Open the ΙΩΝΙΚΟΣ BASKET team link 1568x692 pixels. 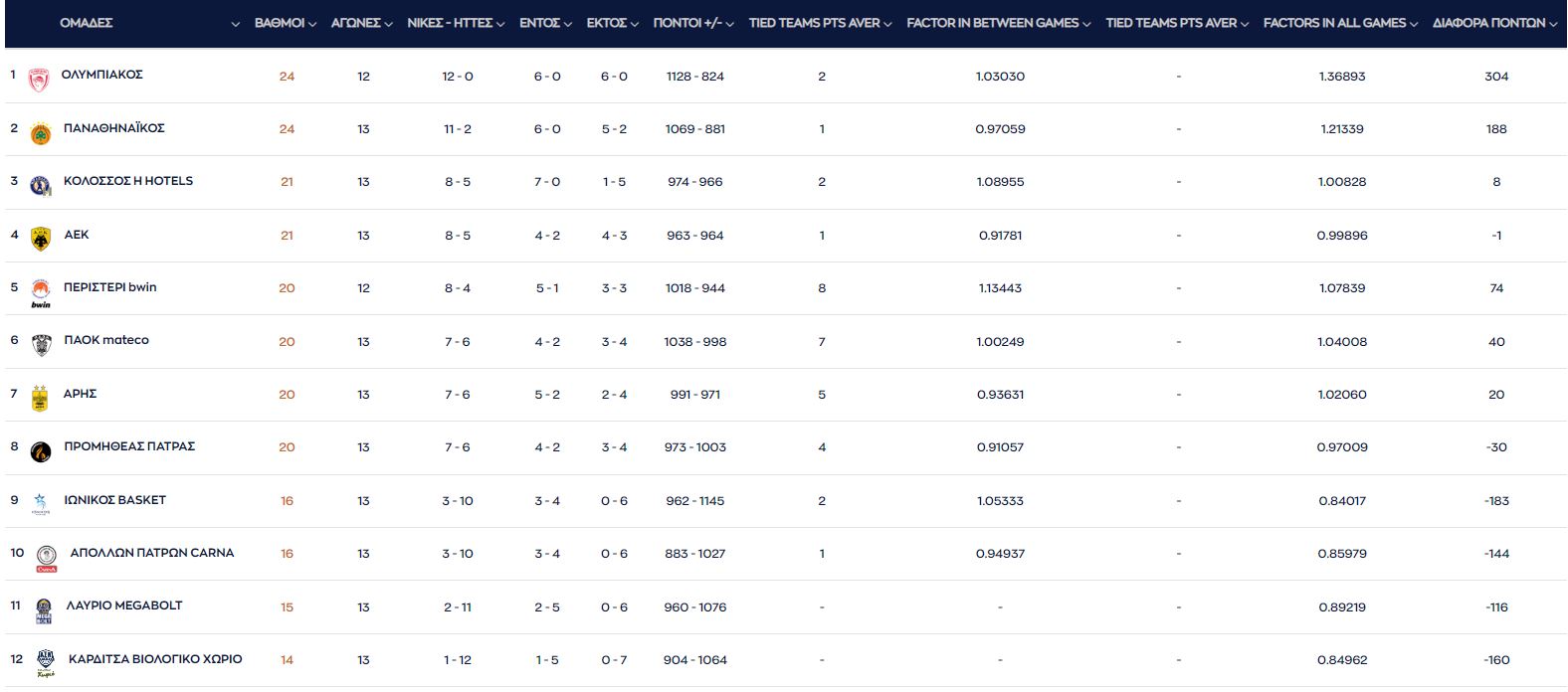(x=114, y=500)
